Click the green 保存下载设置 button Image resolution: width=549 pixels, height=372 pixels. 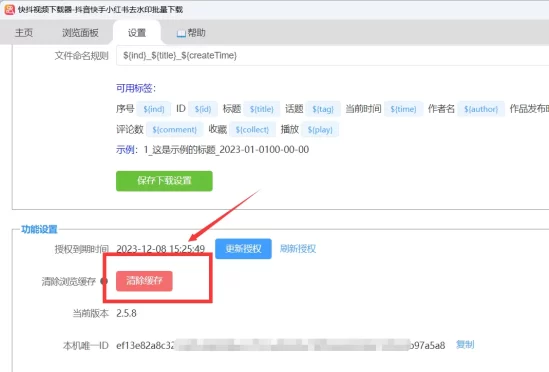point(164,181)
